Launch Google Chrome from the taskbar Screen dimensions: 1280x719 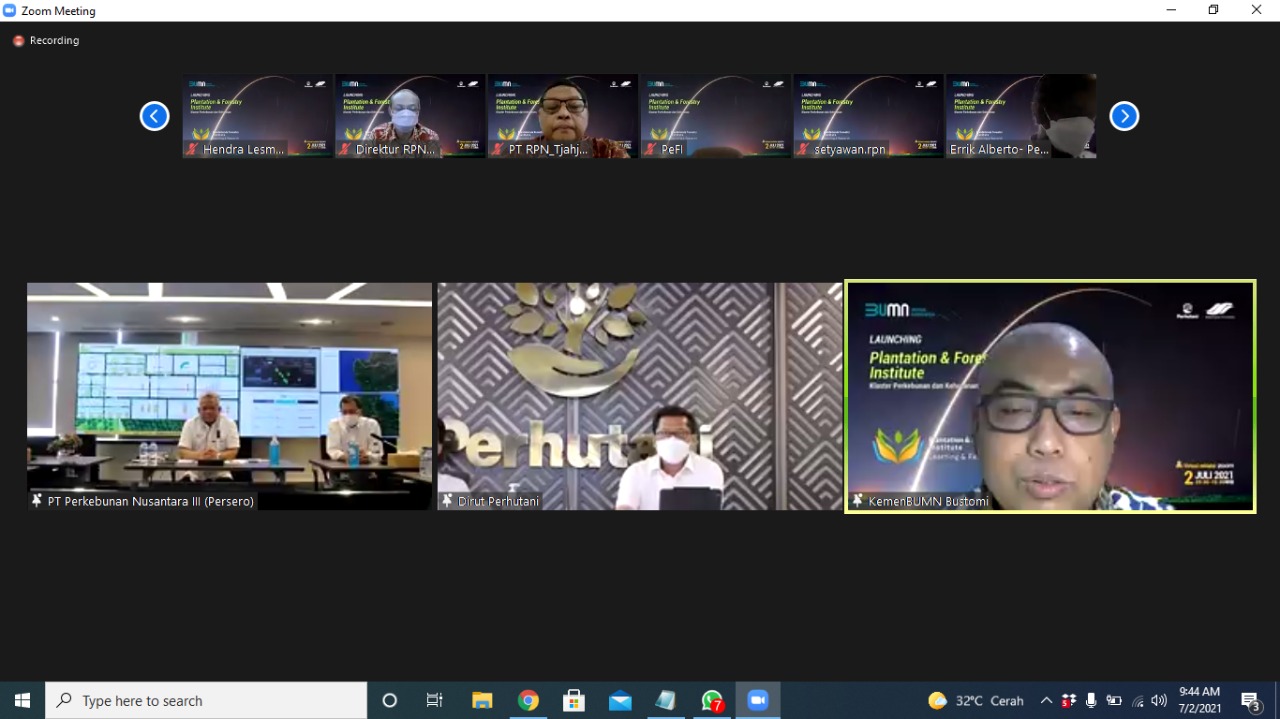click(x=528, y=700)
